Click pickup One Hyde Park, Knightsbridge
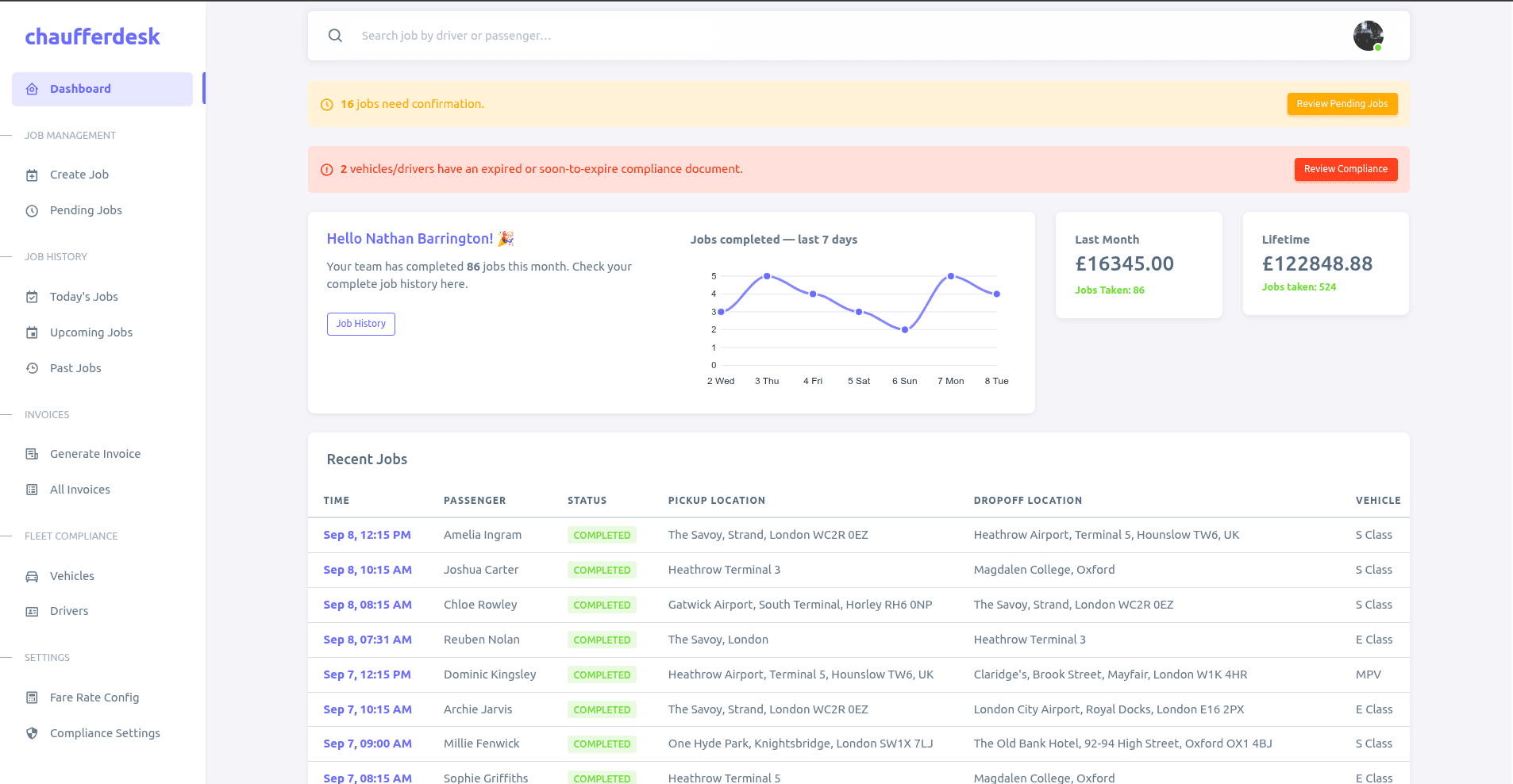The height and width of the screenshot is (784, 1513). tap(800, 744)
